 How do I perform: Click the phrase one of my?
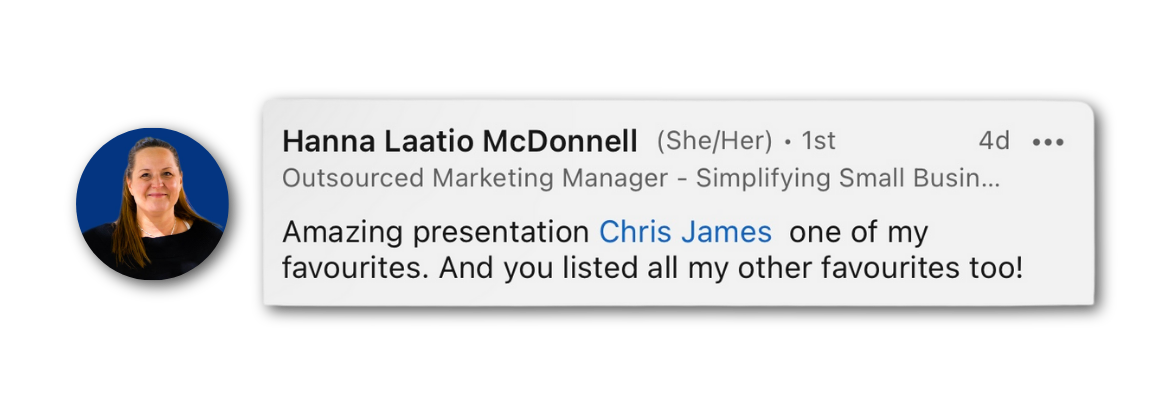click(859, 232)
